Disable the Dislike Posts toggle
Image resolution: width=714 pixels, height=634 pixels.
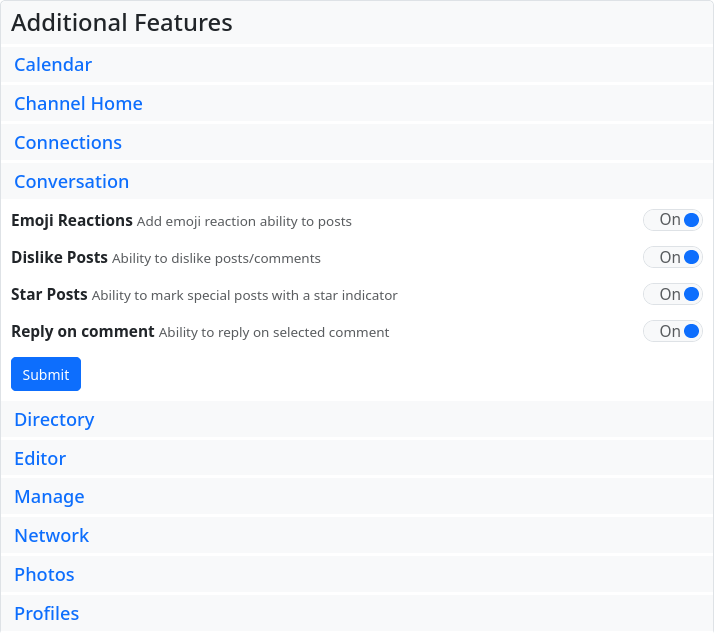pos(672,257)
